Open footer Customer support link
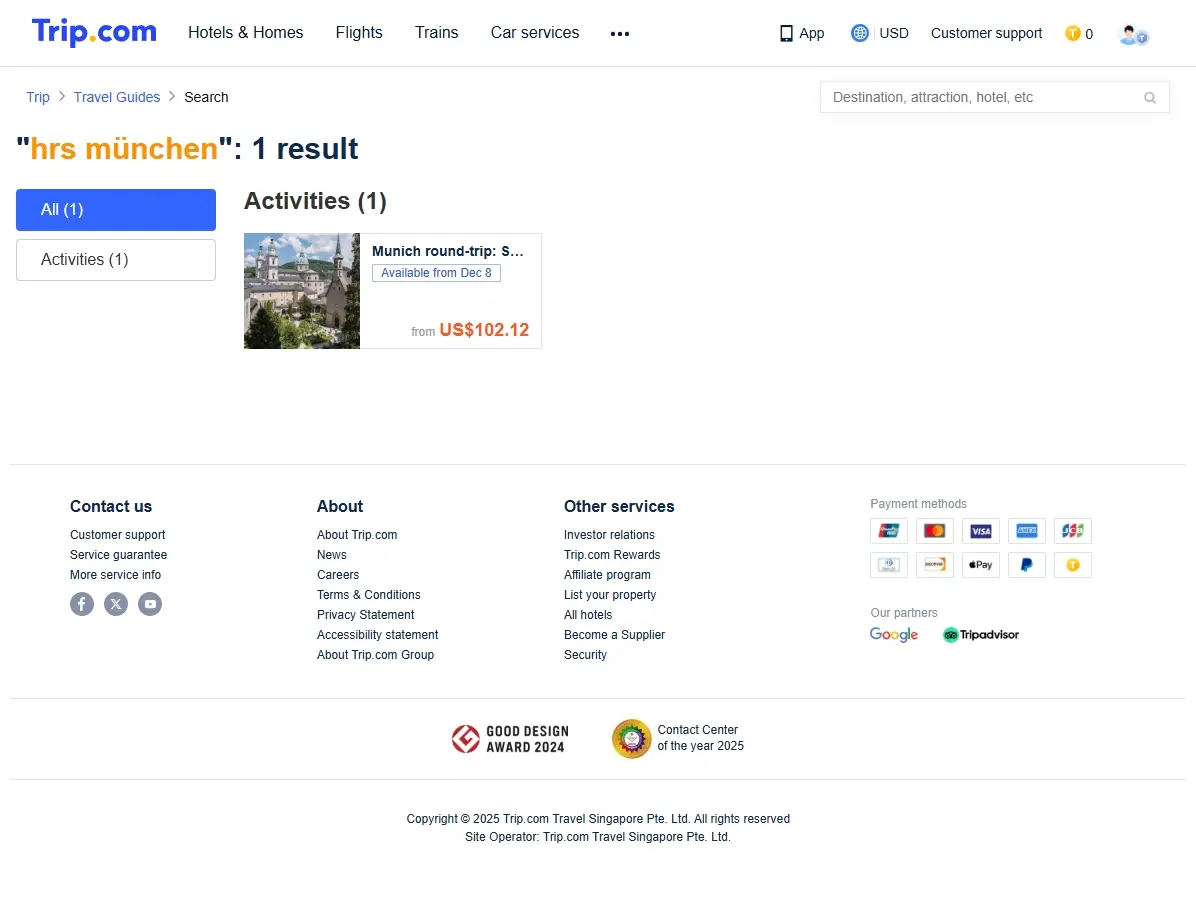Image resolution: width=1196 pixels, height=921 pixels. pyautogui.click(x=117, y=535)
